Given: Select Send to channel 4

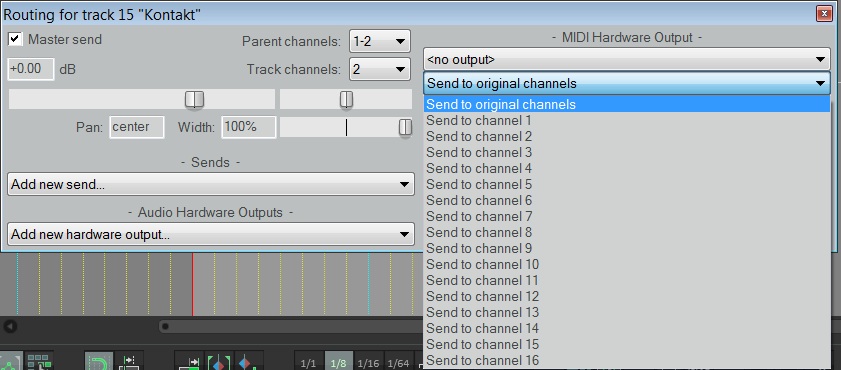Looking at the screenshot, I should coord(626,168).
